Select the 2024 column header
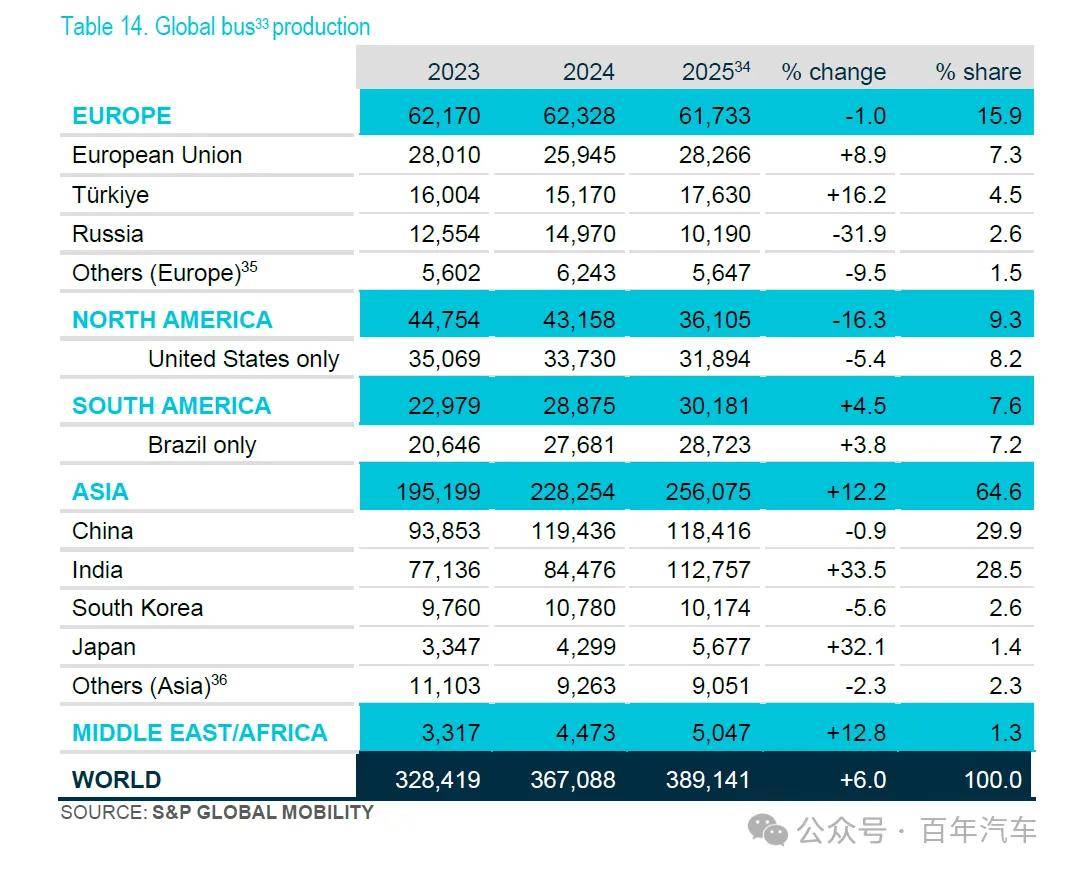 tap(589, 72)
